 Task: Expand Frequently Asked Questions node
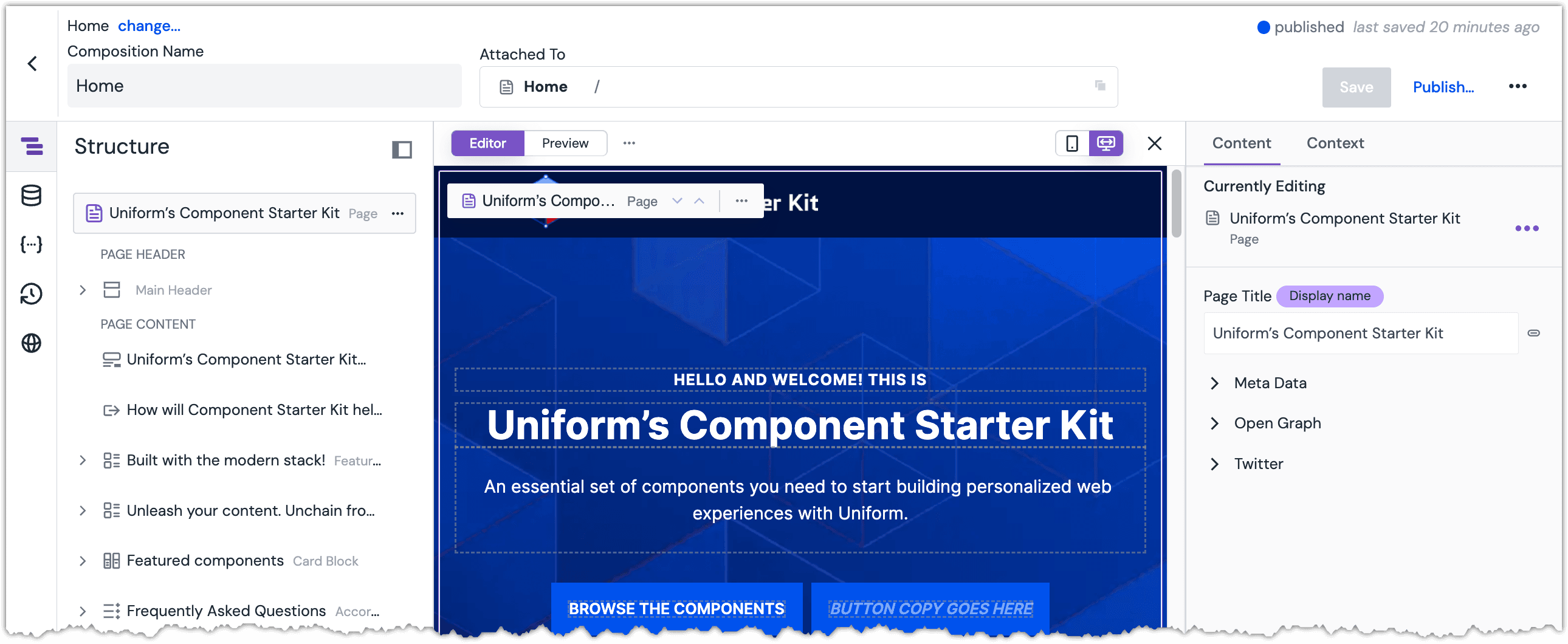point(83,612)
